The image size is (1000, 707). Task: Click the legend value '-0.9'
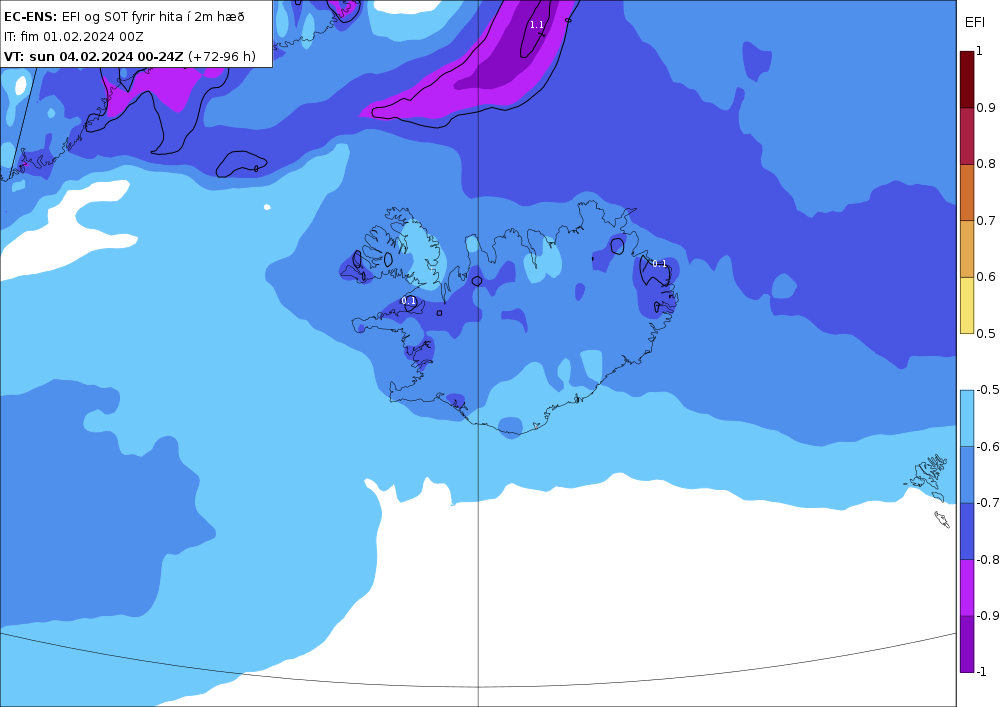[988, 615]
